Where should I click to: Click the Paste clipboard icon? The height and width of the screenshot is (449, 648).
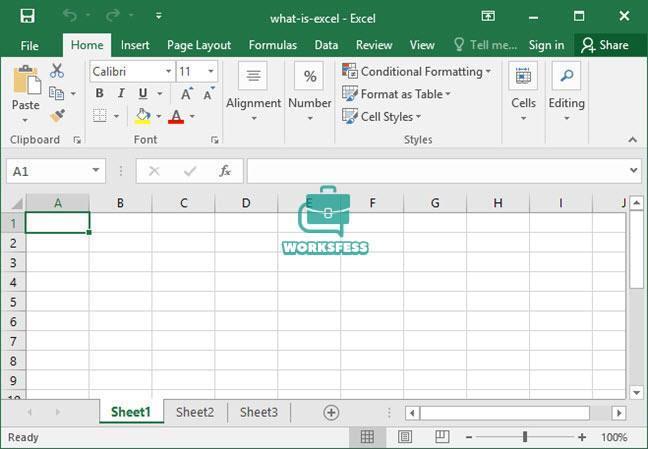click(26, 79)
